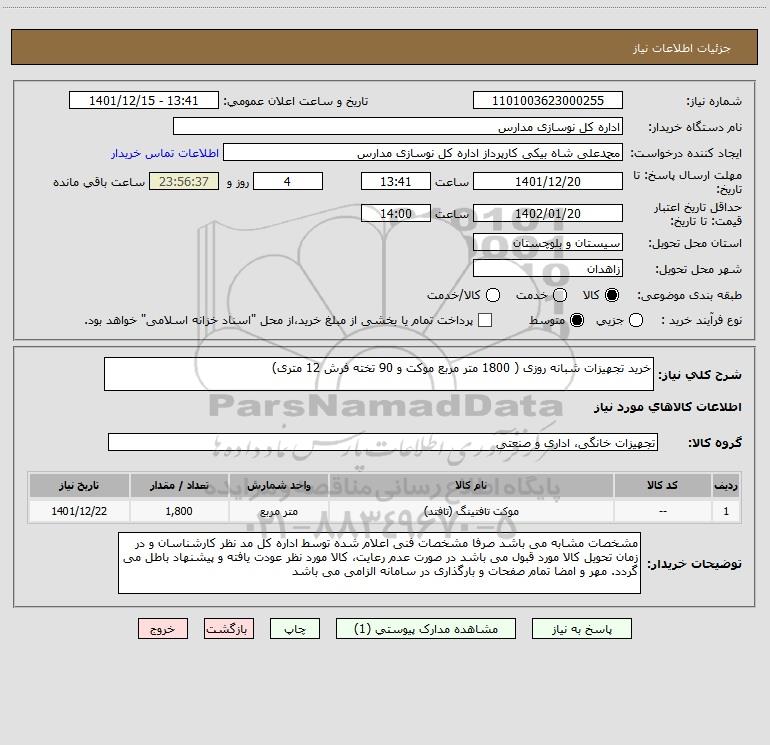Click the نام کالا column header

[x=471, y=486]
